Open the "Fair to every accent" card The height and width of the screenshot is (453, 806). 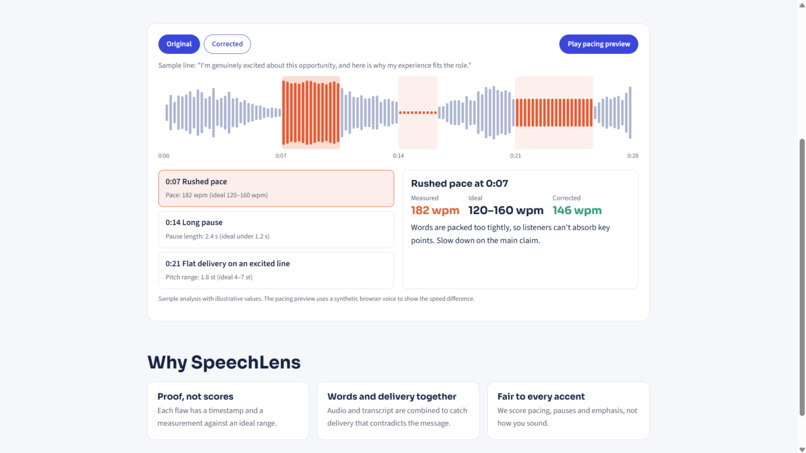coord(568,410)
